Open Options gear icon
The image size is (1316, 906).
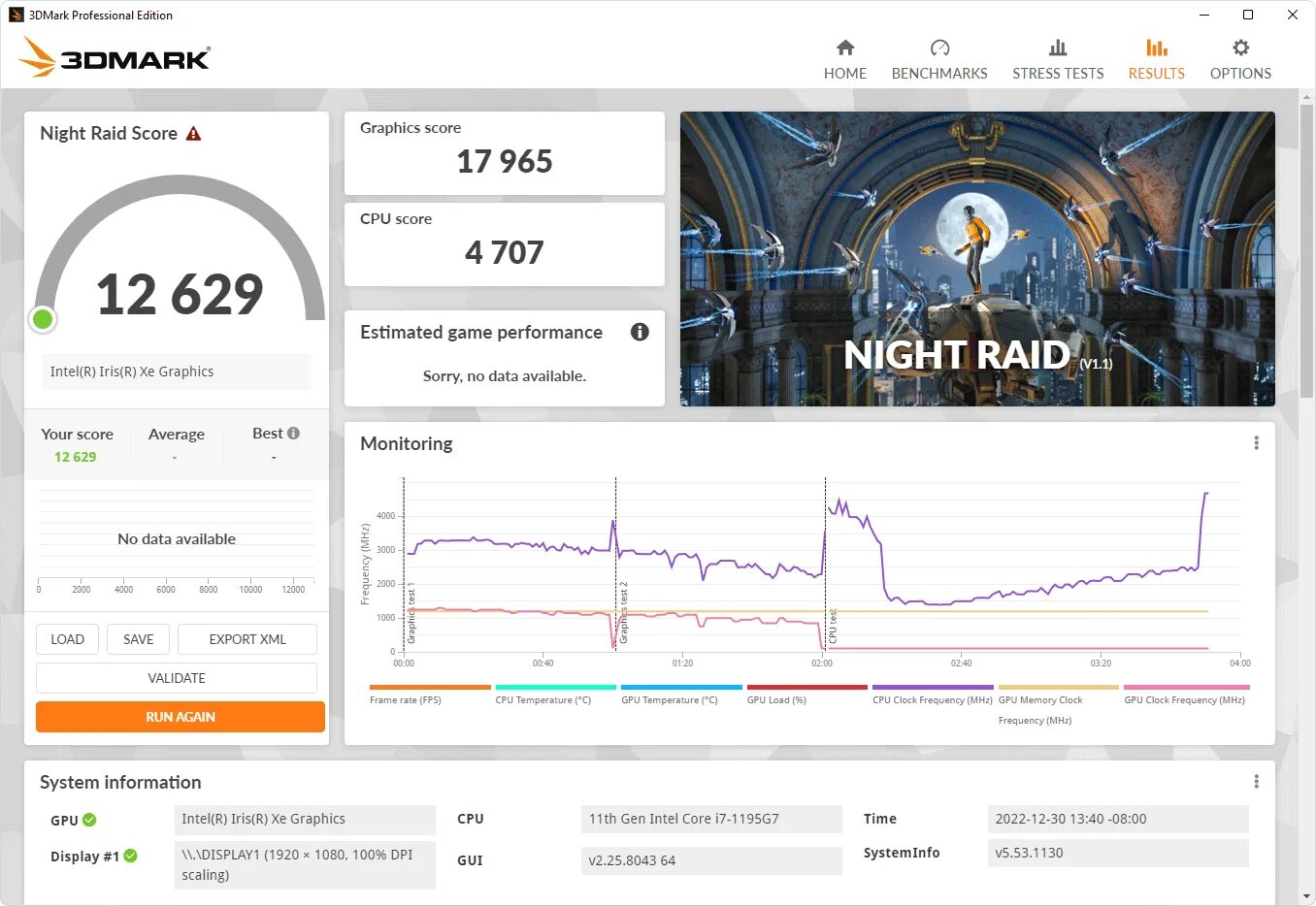click(1240, 48)
